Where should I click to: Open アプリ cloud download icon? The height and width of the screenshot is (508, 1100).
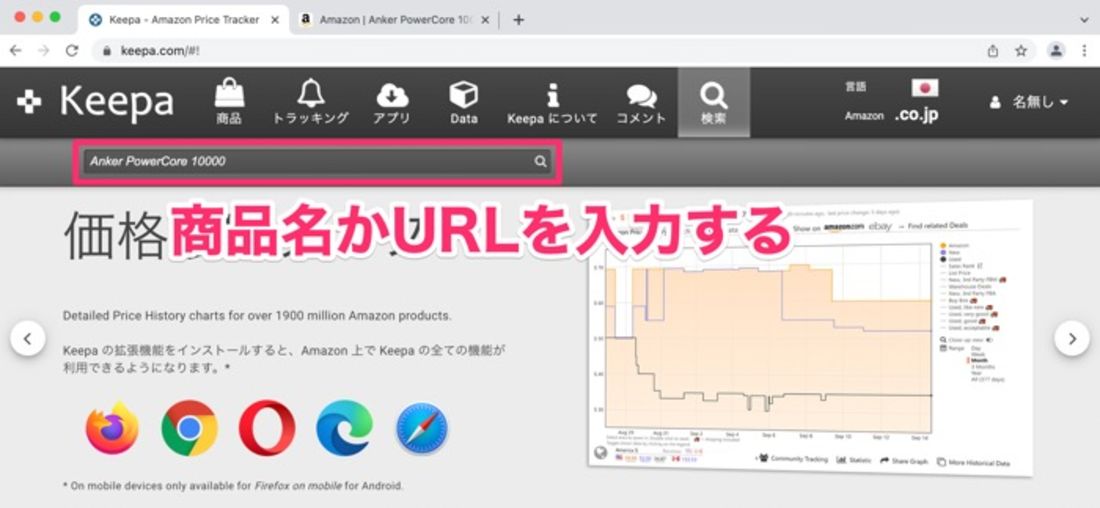(392, 102)
